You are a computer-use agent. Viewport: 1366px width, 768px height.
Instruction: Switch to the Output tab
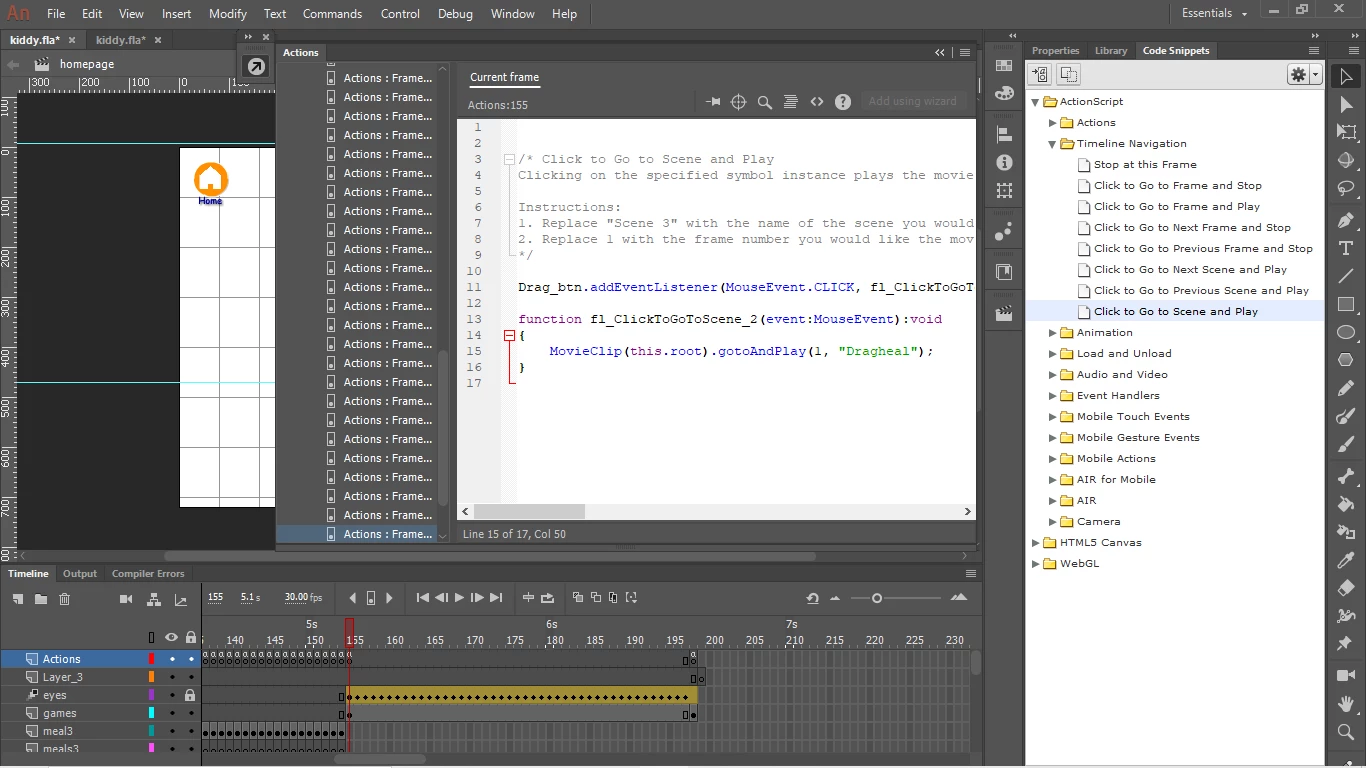pos(80,574)
